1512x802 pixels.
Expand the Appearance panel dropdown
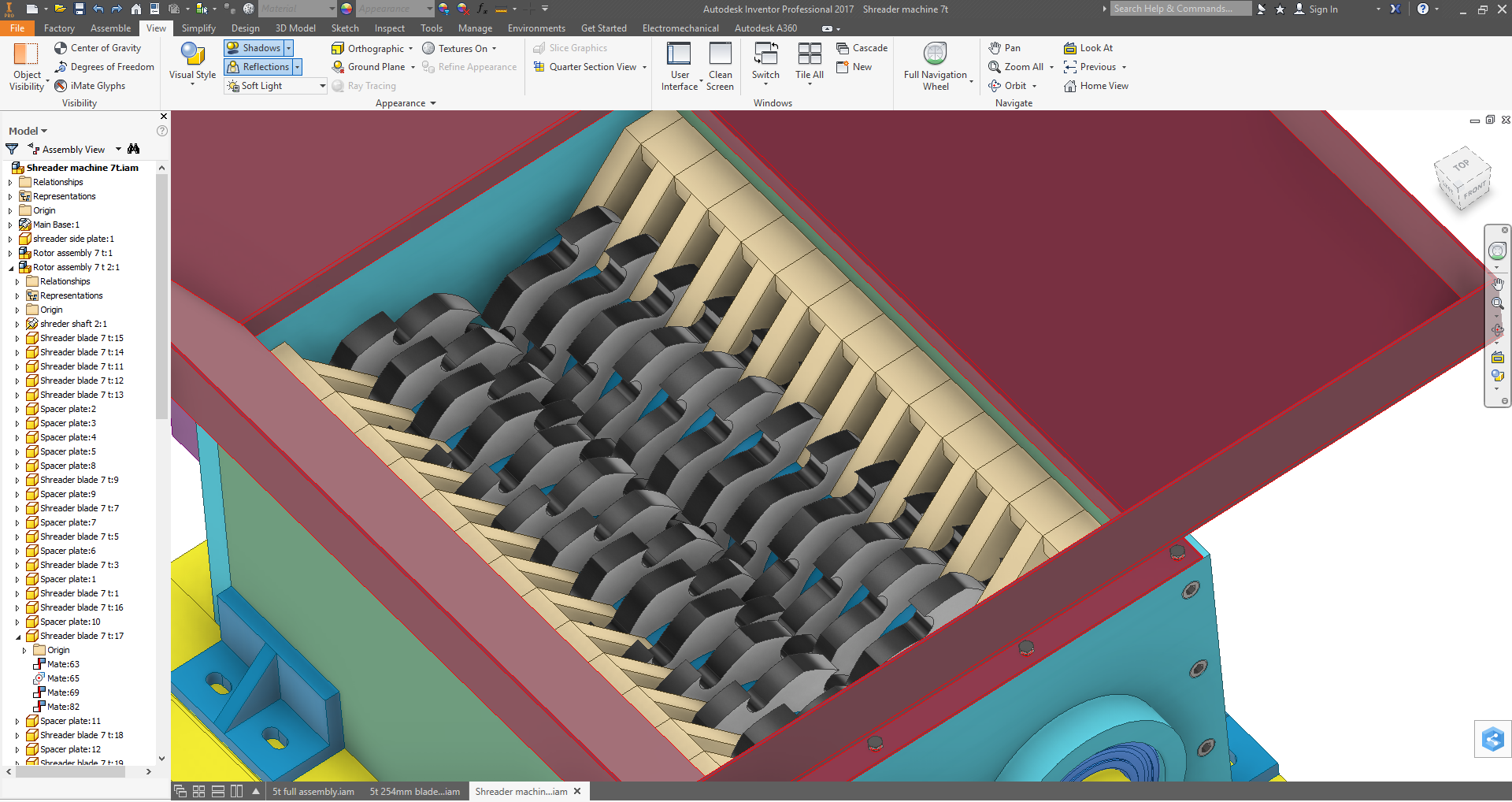(406, 103)
